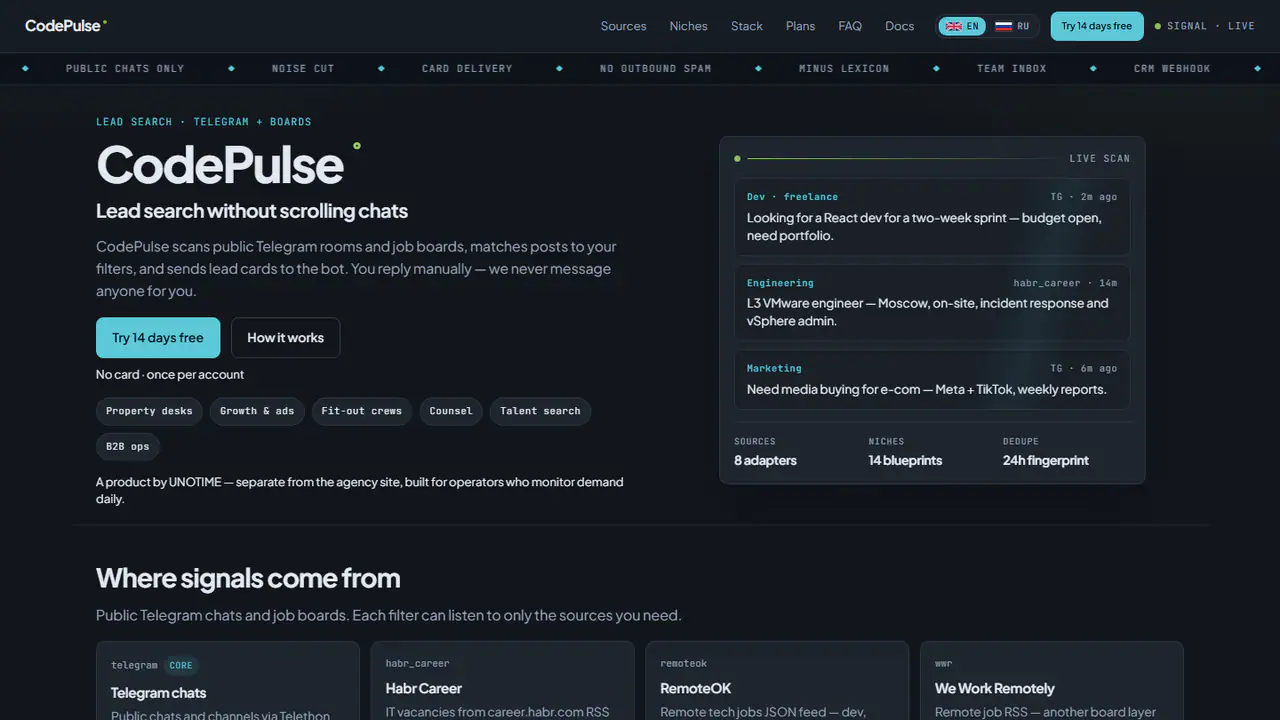The width and height of the screenshot is (1280, 720).
Task: Click PUBLIC CHATS ONLY ticker item
Action: [125, 69]
